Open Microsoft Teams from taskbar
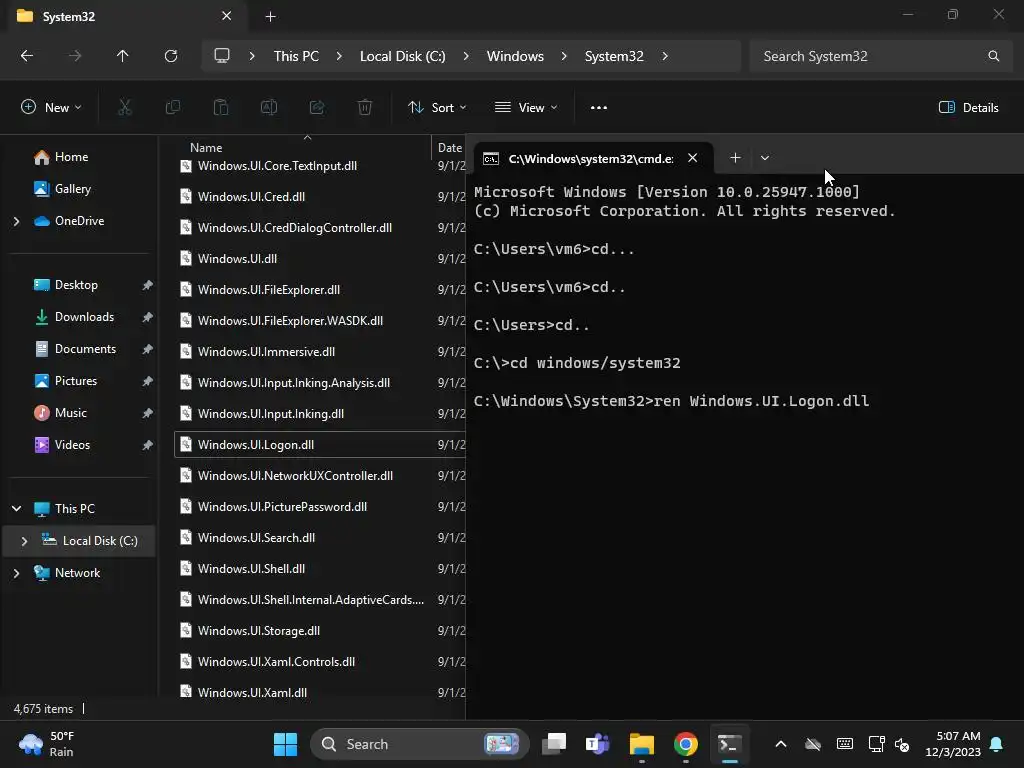1024x768 pixels. point(598,744)
